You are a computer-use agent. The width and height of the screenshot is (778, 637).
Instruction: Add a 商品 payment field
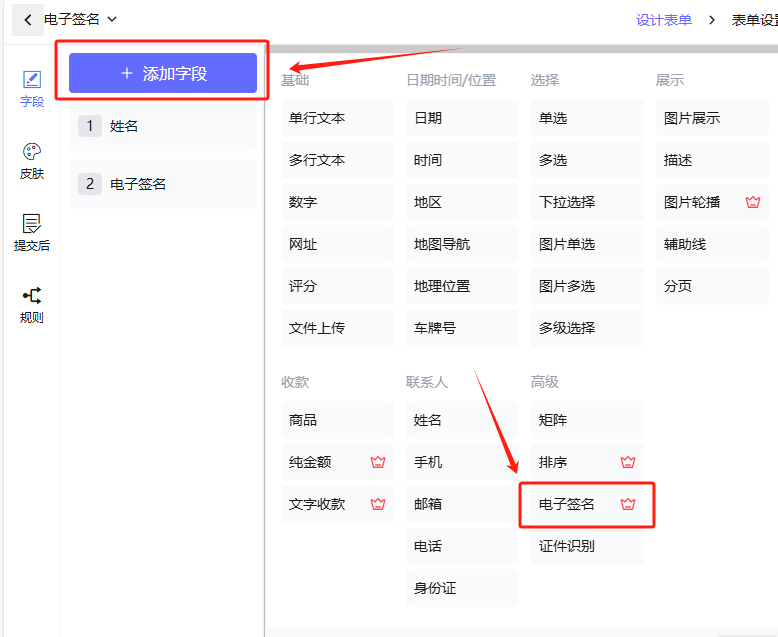coord(337,420)
